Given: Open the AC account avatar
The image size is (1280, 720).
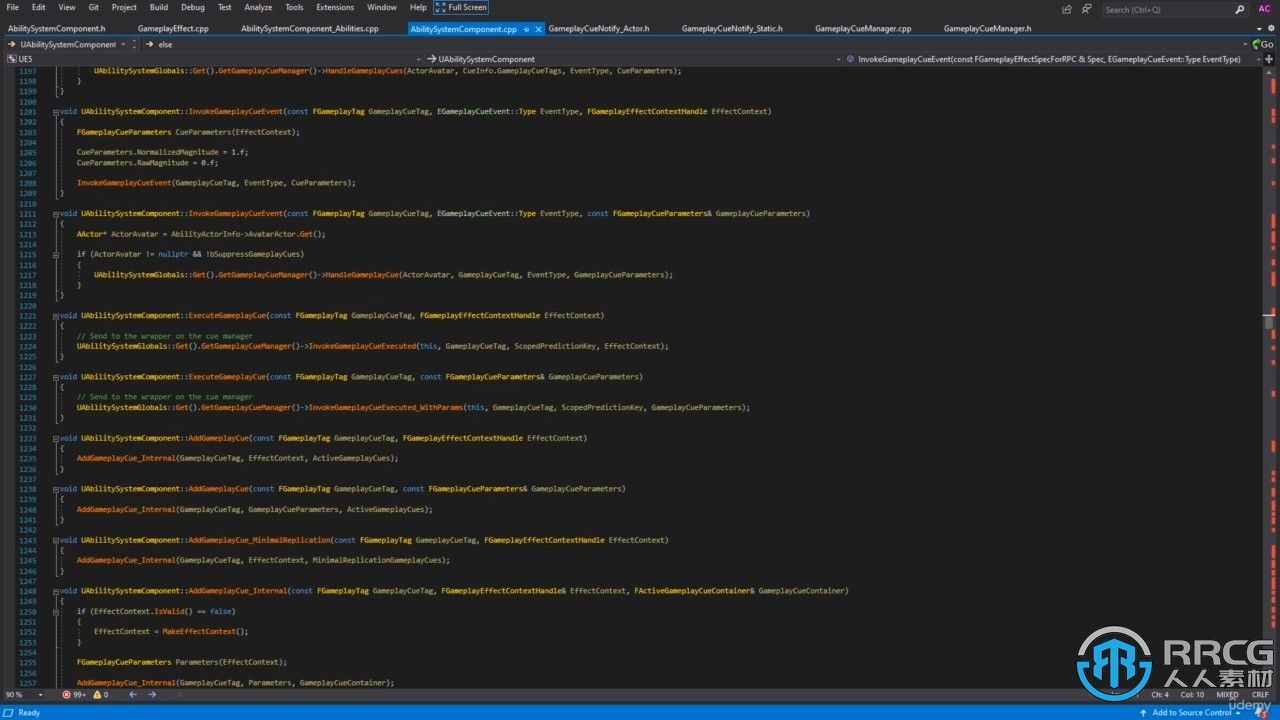Looking at the screenshot, I should 1264,9.
